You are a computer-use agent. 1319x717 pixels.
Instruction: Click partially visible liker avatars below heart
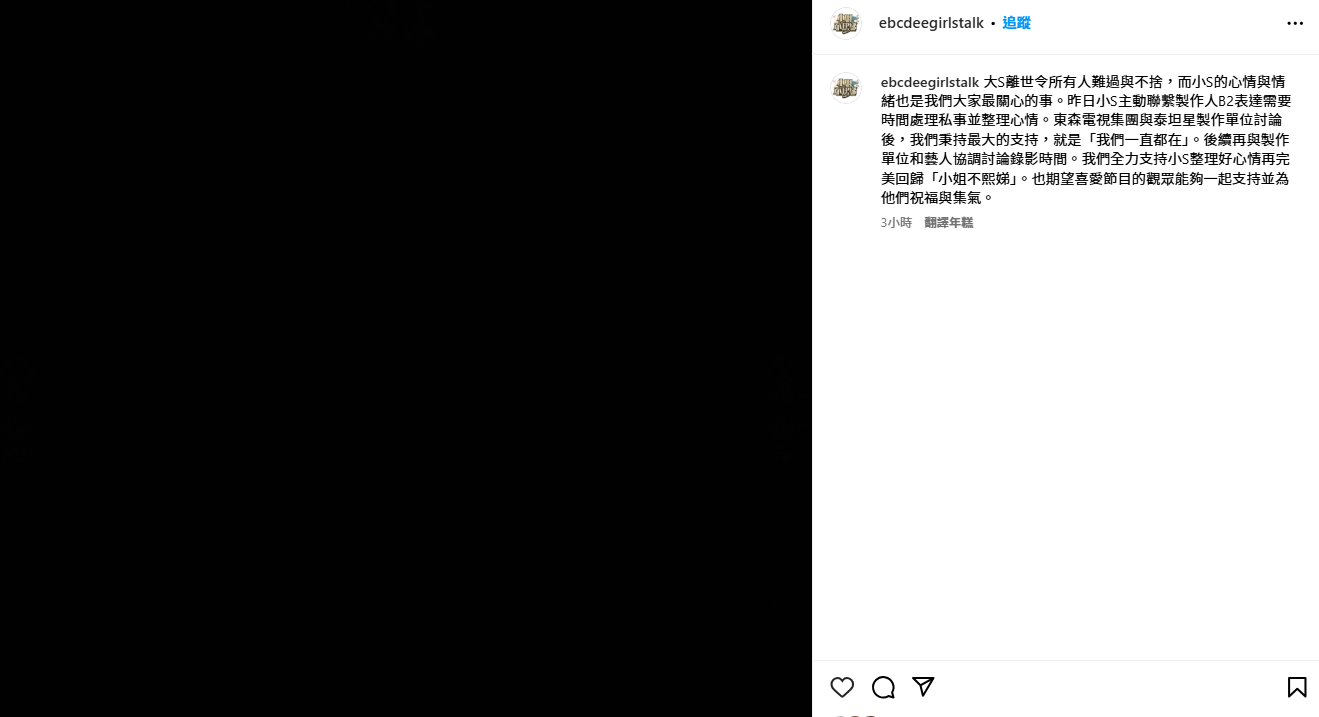[x=856, y=714]
